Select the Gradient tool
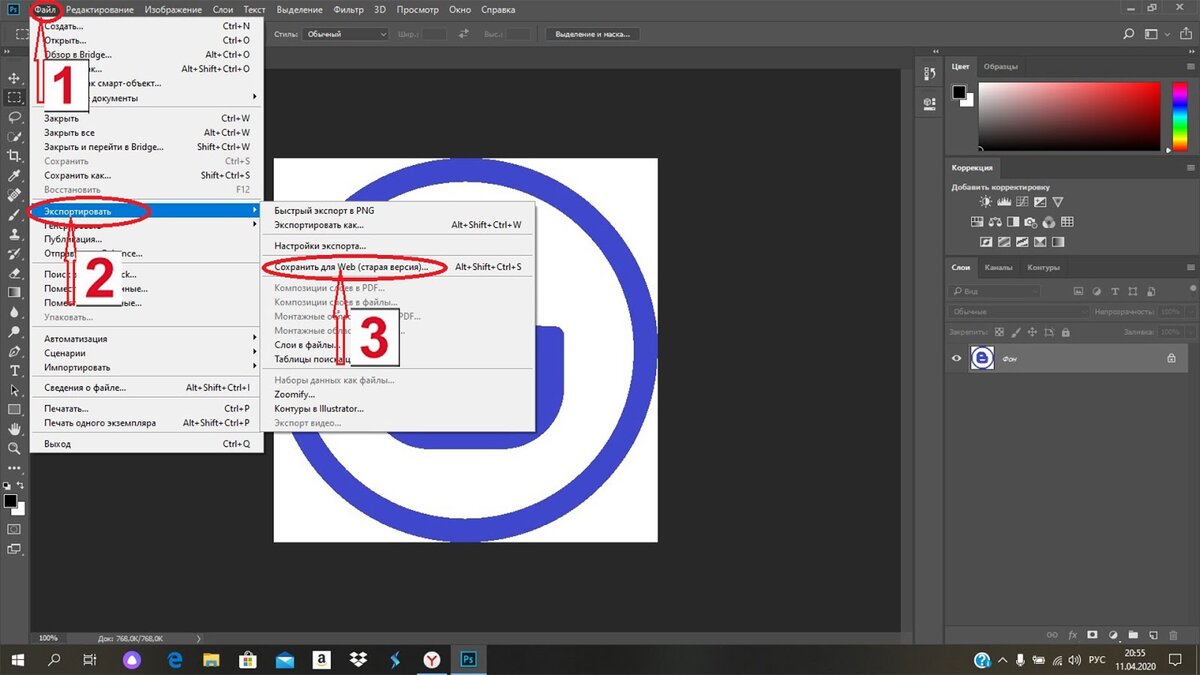 click(x=14, y=293)
